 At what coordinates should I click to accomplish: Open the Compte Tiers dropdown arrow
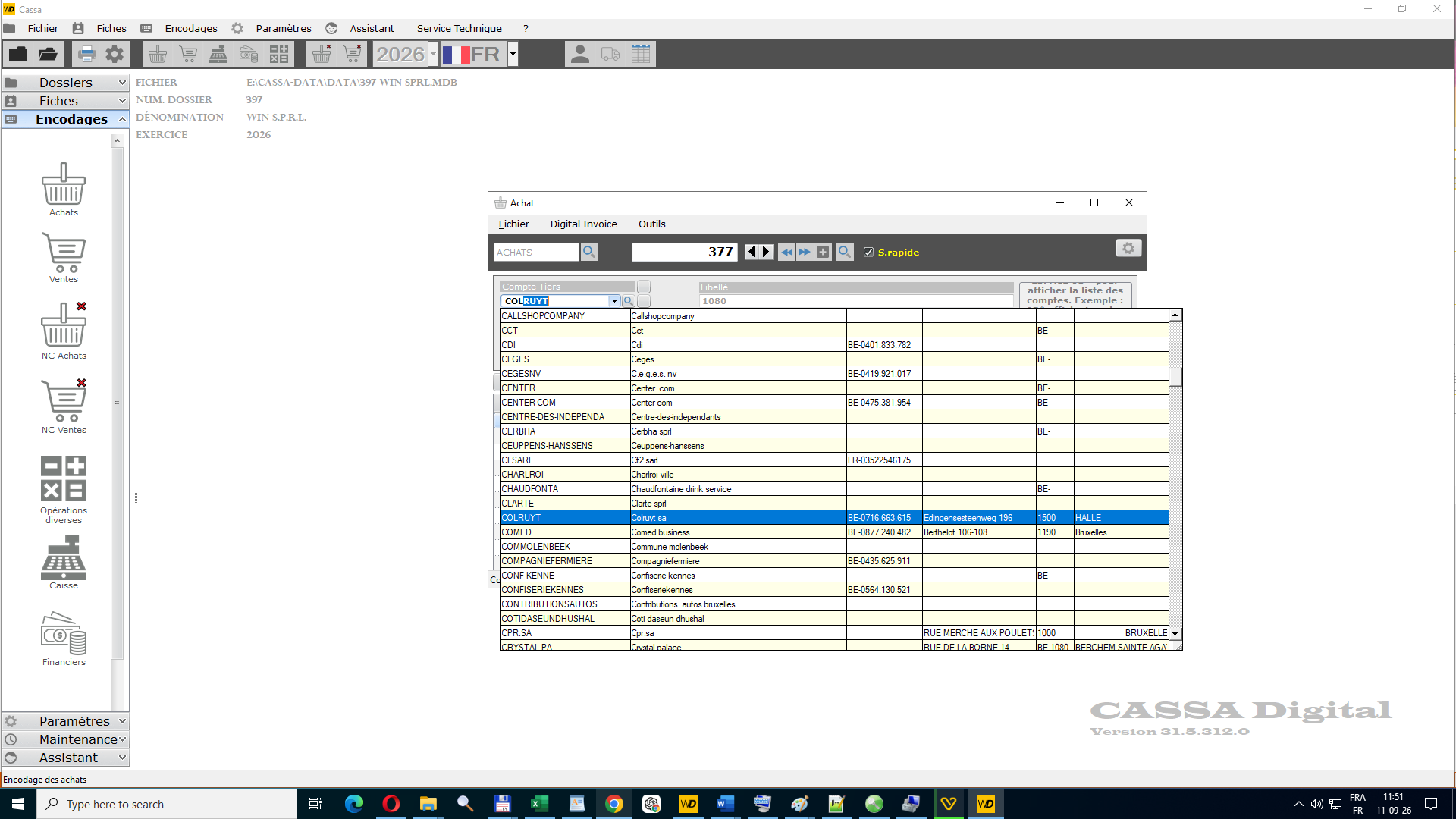tap(614, 301)
